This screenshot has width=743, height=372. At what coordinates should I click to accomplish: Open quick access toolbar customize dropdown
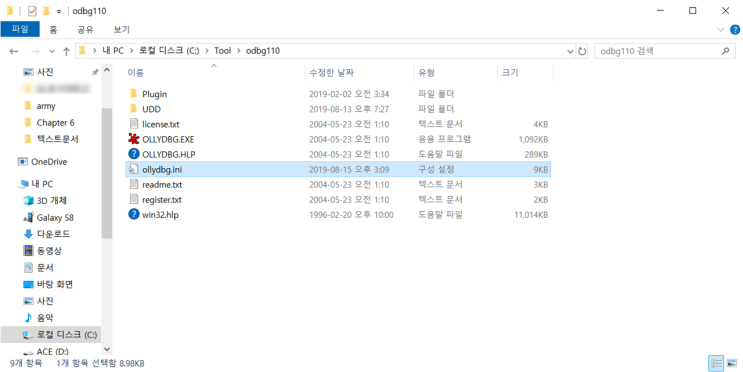(x=59, y=11)
